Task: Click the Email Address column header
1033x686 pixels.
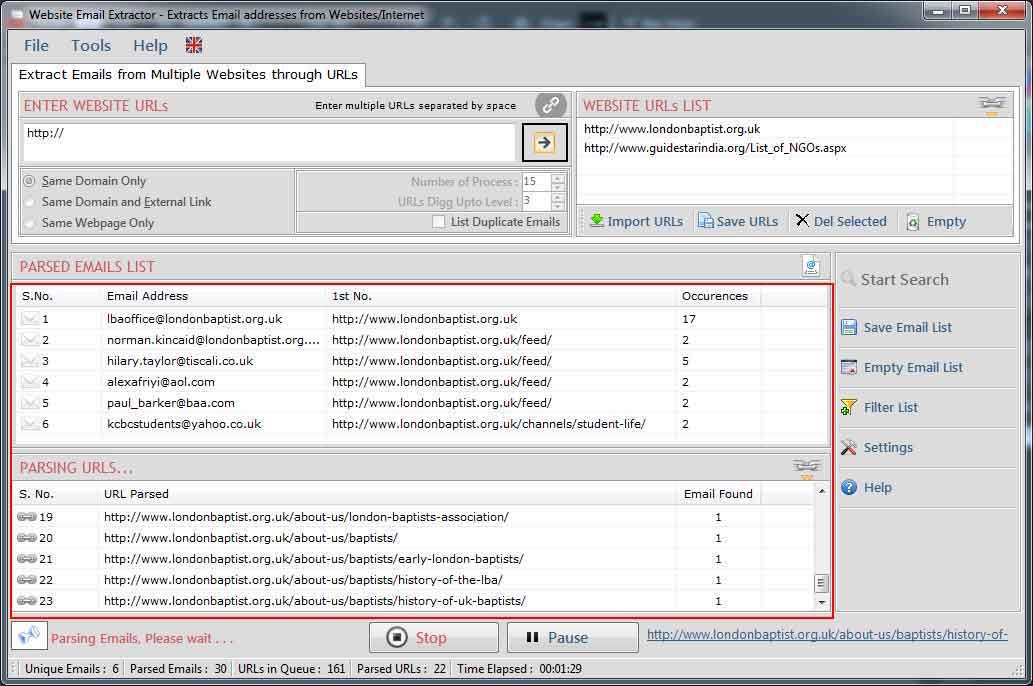Action: point(214,297)
